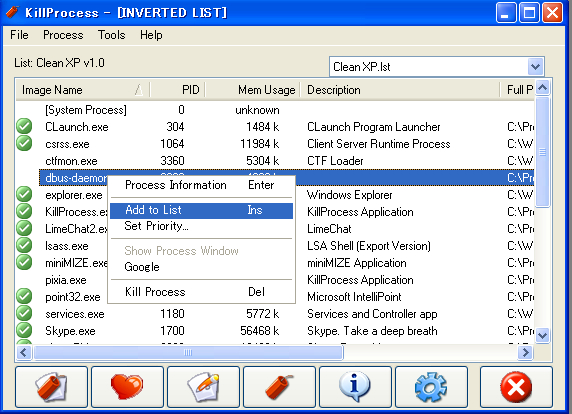
Task: Choose Add to List in context menu
Action: click(201, 210)
